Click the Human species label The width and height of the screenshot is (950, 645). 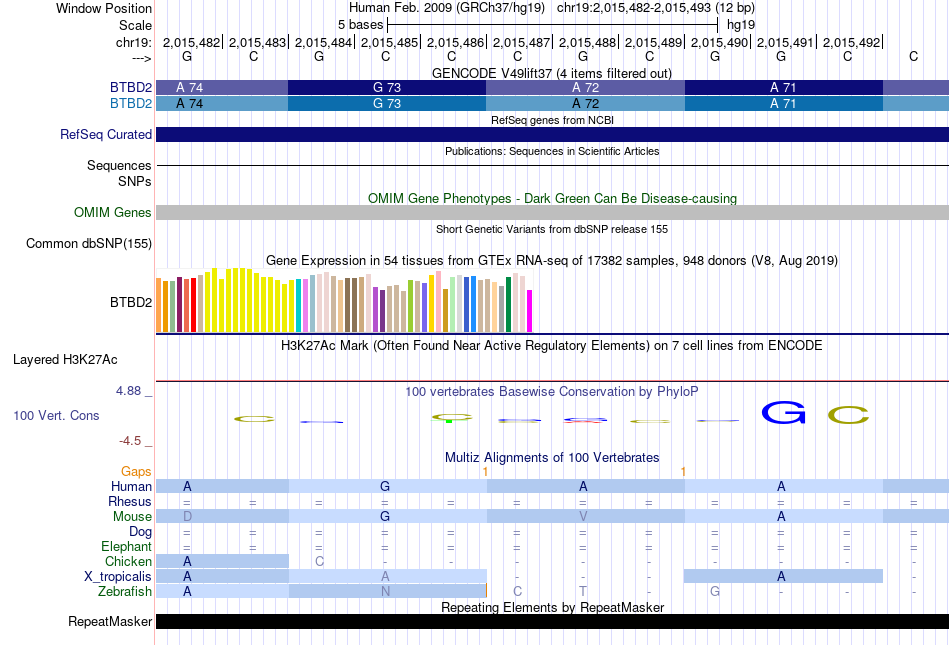(131, 486)
